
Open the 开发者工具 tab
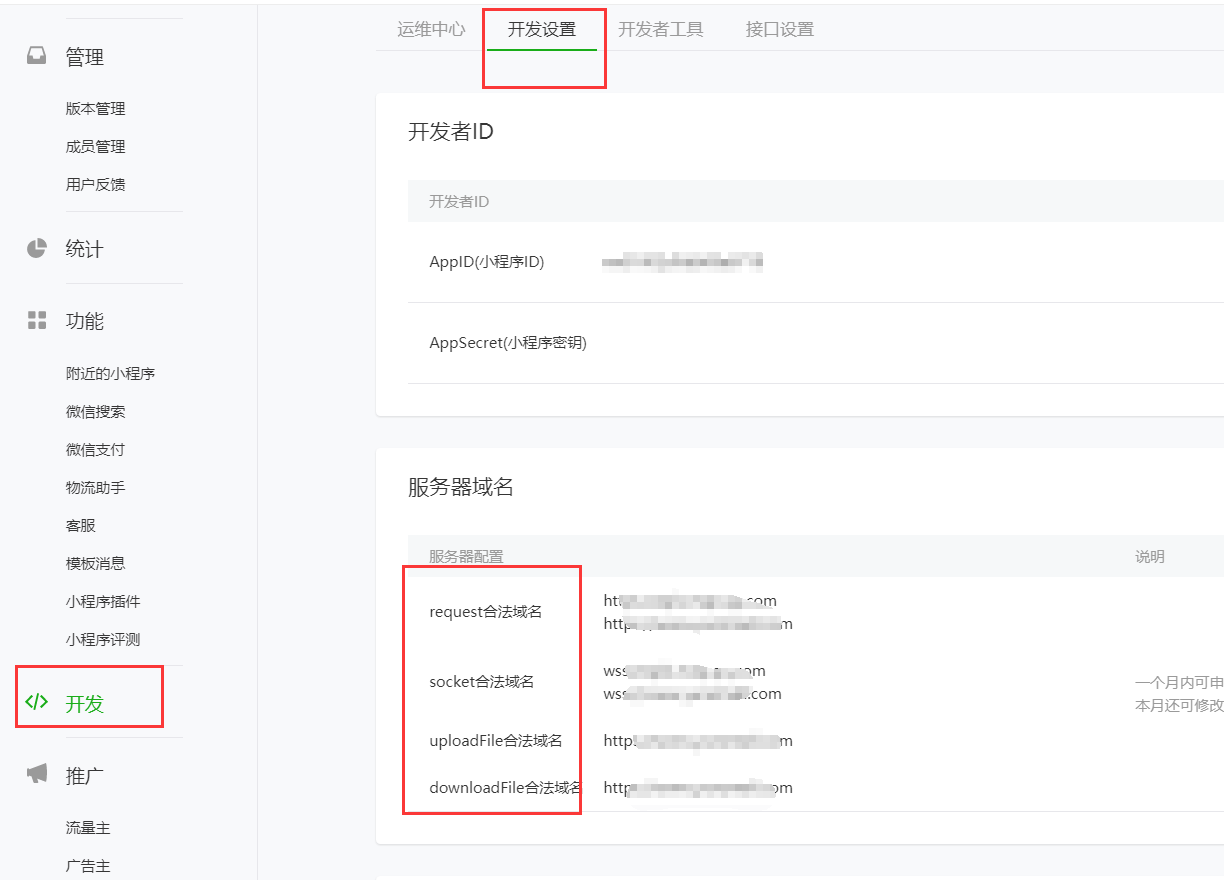(660, 29)
